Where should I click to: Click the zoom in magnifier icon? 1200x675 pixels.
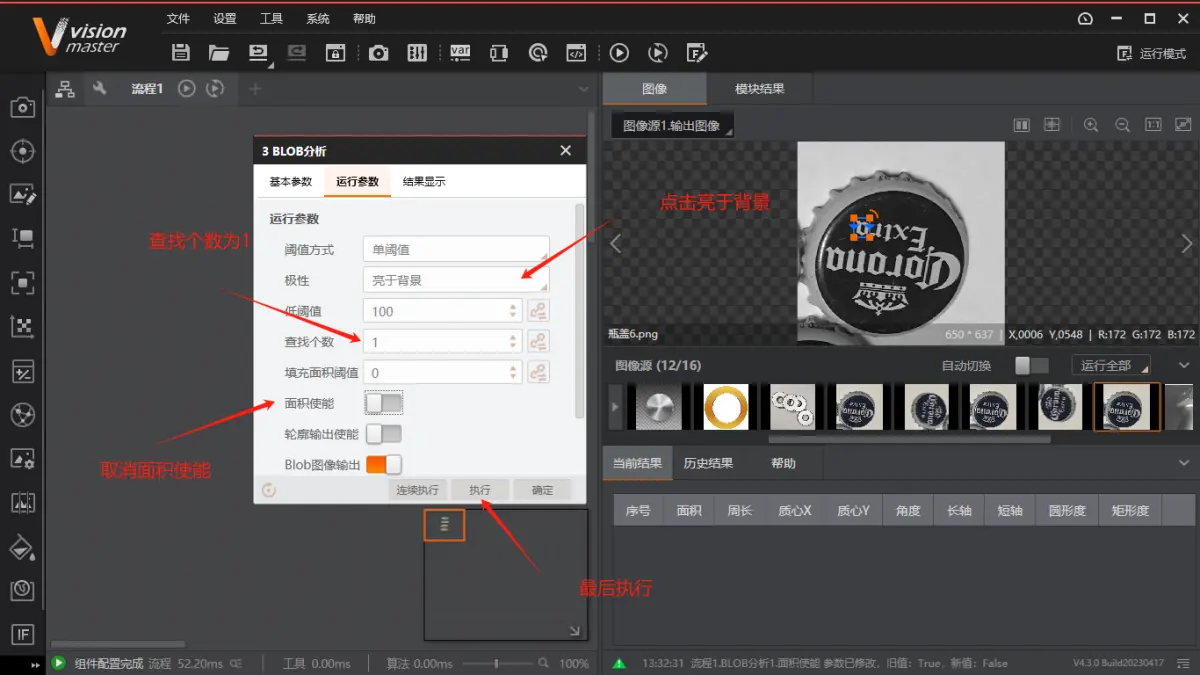click(x=1091, y=125)
